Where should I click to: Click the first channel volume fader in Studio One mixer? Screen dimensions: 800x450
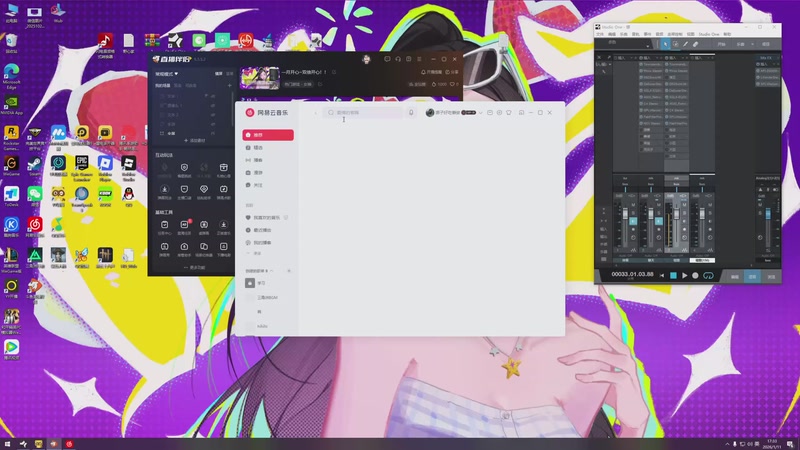point(626,214)
